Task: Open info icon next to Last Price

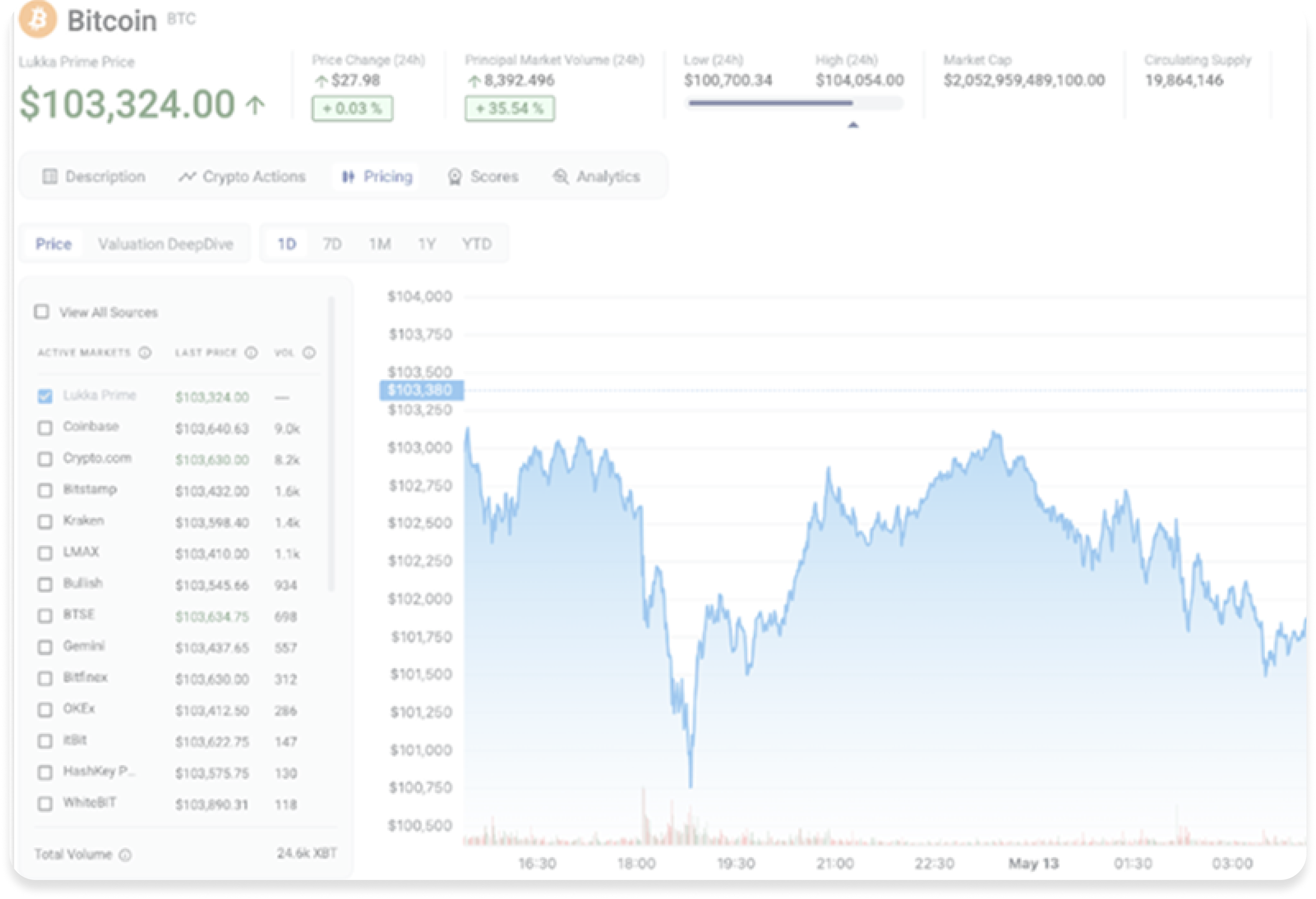Action: coord(251,352)
